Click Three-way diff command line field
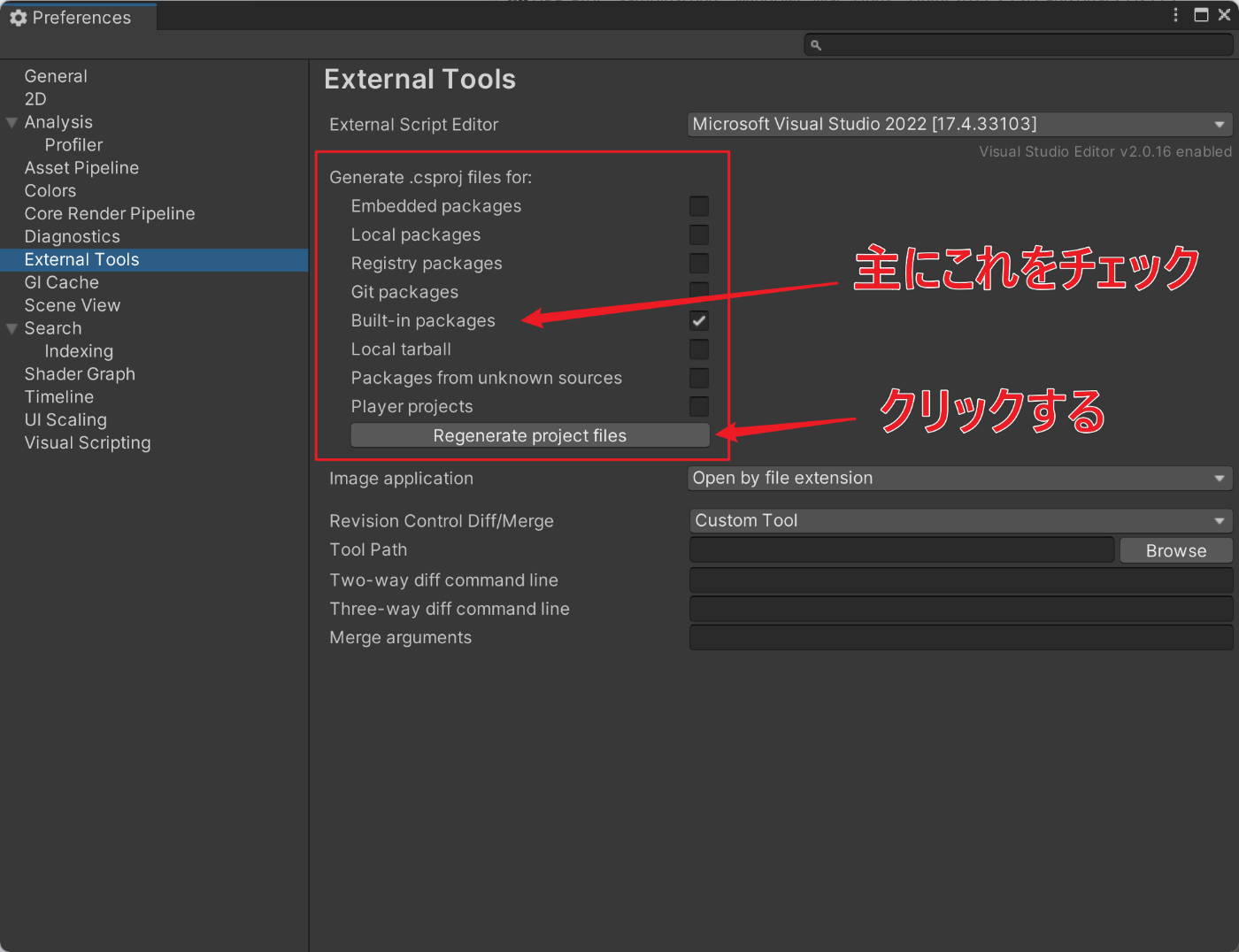The image size is (1239, 952). point(961,609)
